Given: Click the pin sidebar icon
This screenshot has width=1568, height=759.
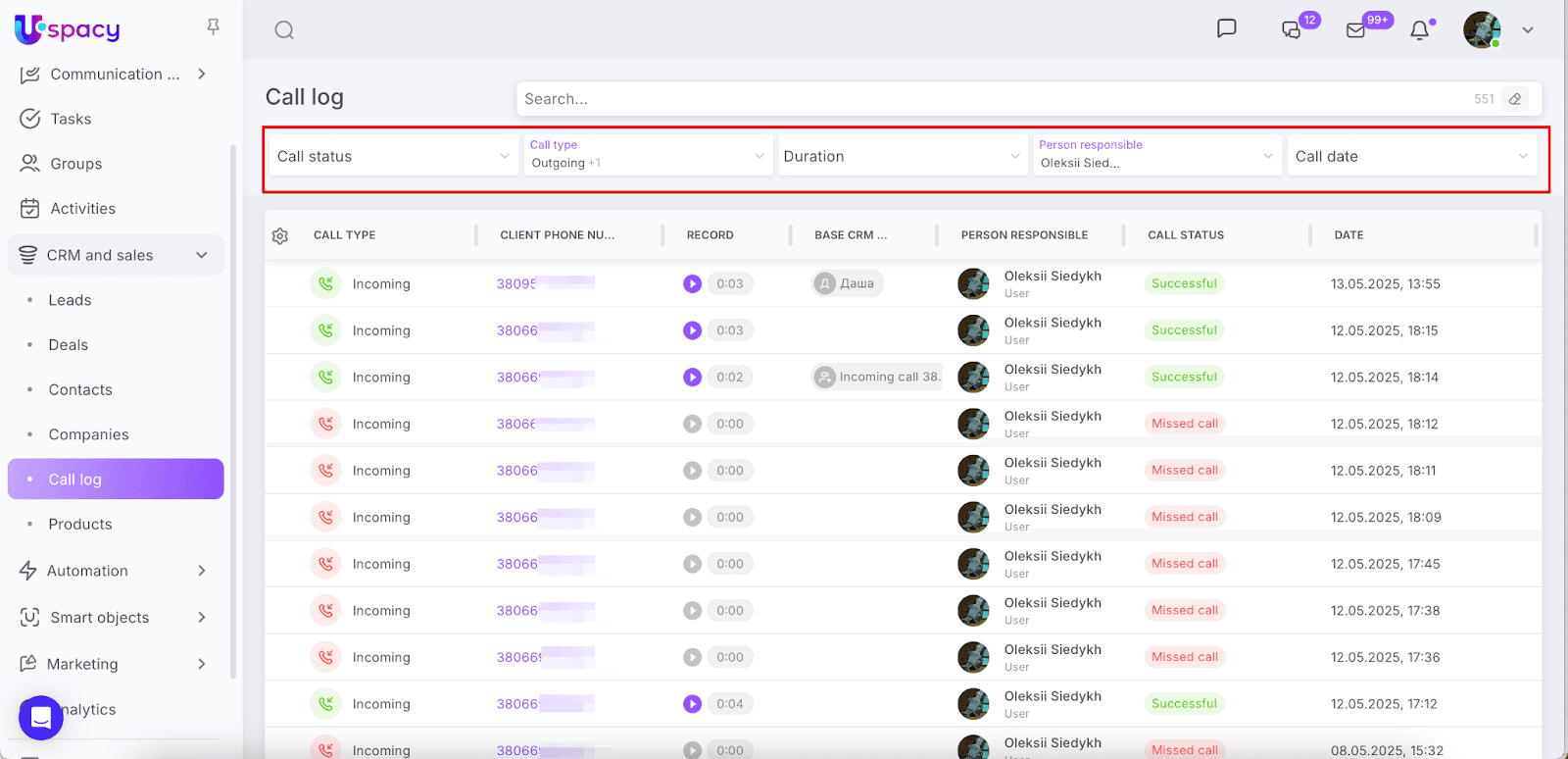Looking at the screenshot, I should click(x=213, y=27).
